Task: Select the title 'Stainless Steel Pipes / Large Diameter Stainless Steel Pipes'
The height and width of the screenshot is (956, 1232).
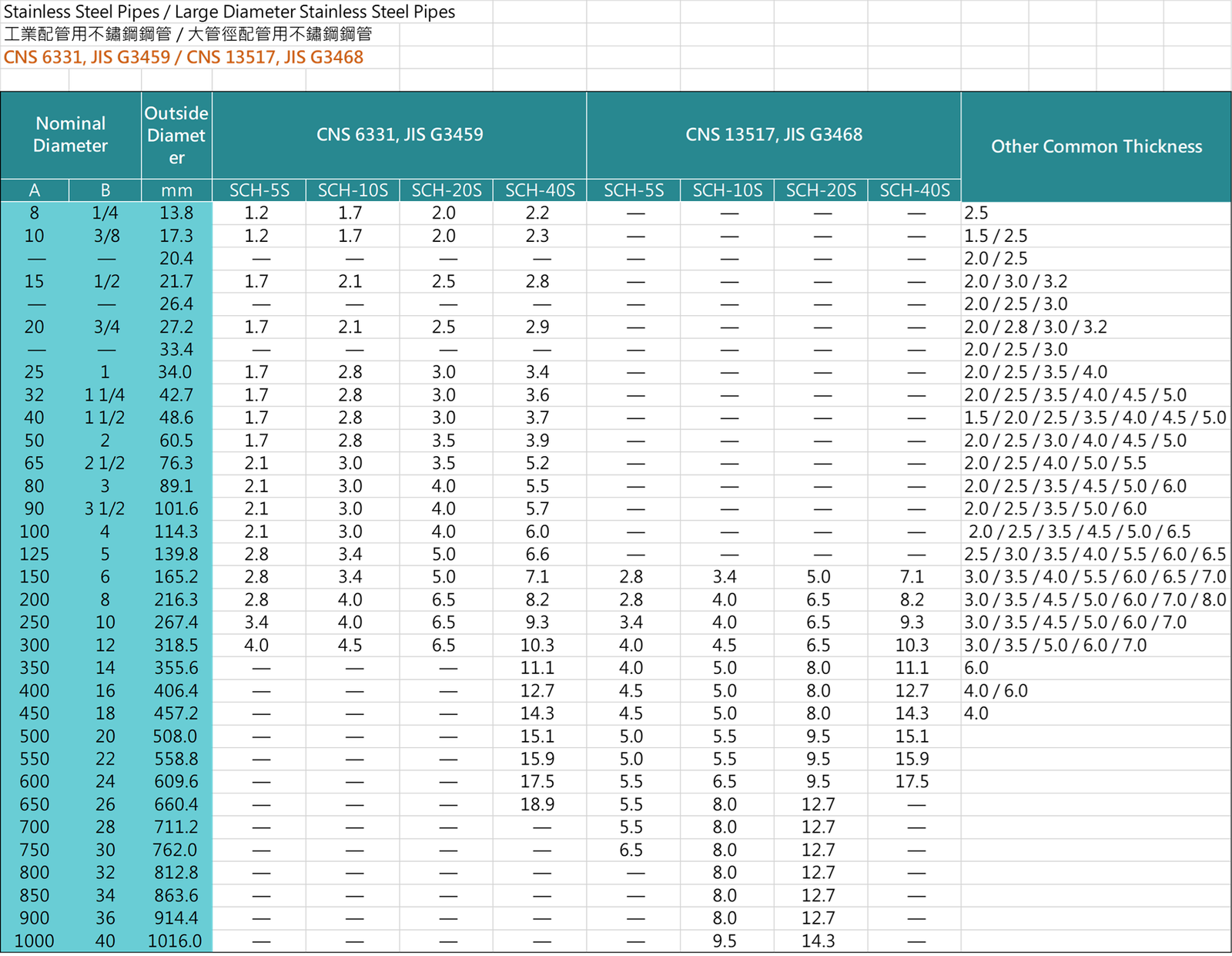Action: click(x=229, y=12)
